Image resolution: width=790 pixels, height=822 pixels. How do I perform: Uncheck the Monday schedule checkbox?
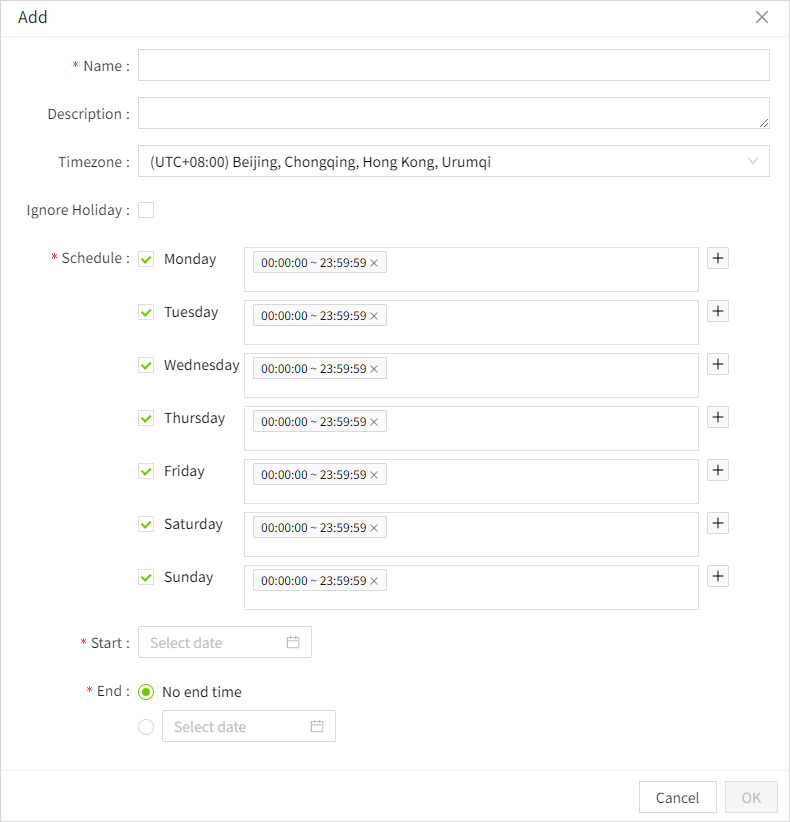[146, 259]
